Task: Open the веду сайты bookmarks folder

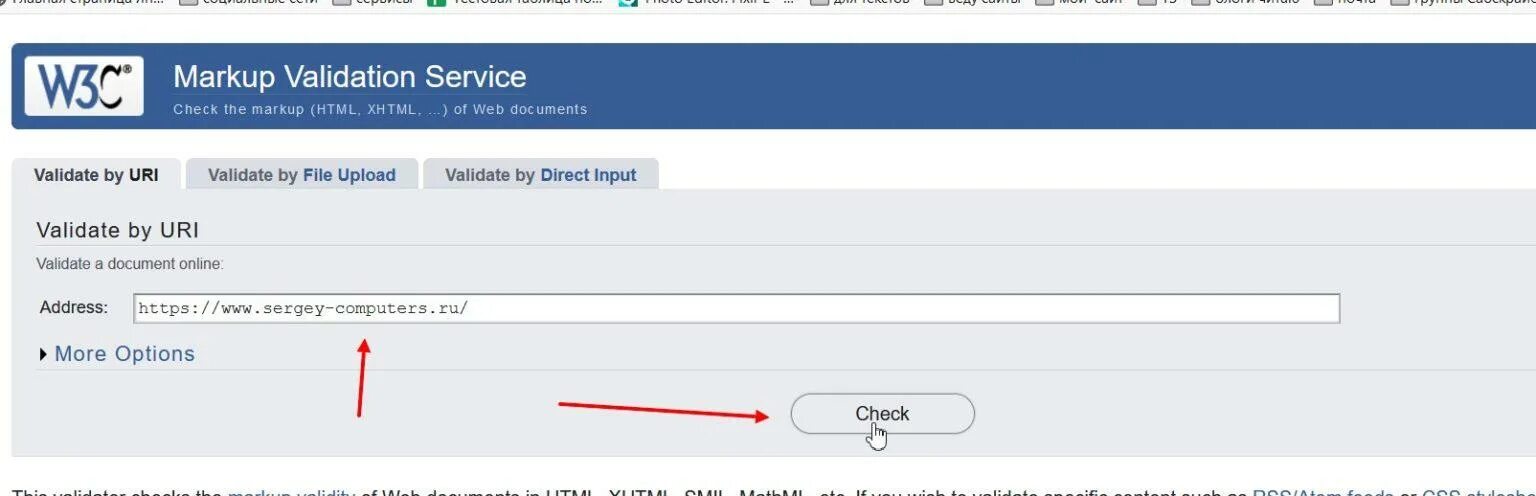Action: click(973, 3)
